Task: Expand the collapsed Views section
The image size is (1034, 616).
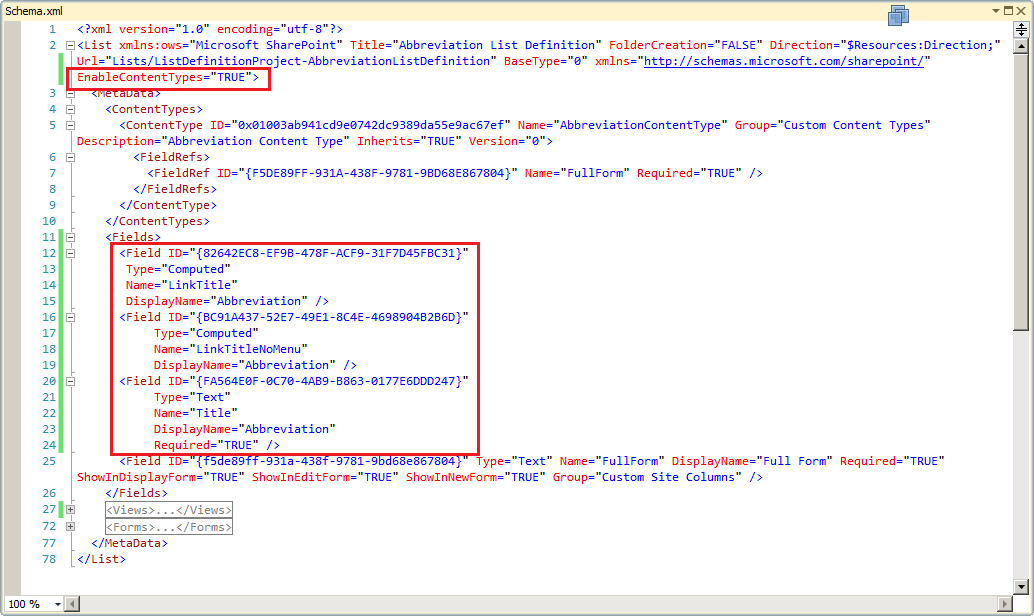Action: click(70, 510)
